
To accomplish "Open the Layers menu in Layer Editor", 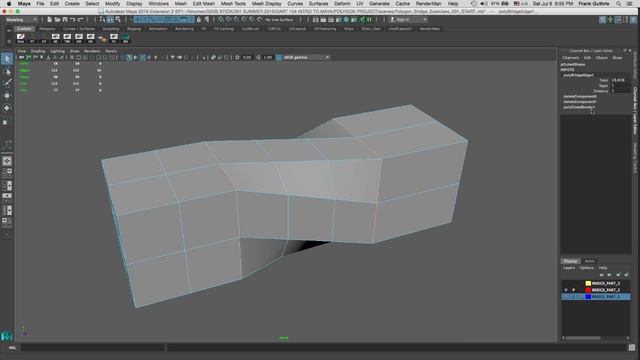I will click(x=569, y=268).
